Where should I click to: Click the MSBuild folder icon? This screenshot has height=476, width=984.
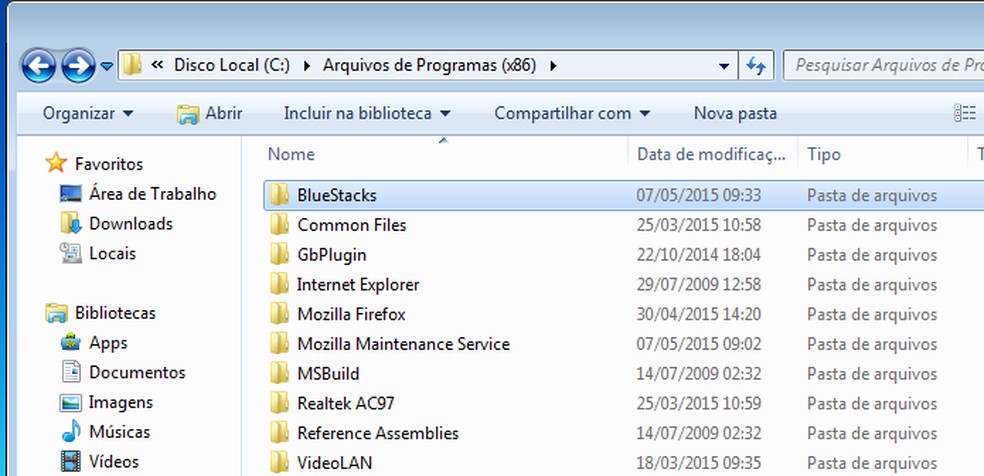coord(280,373)
